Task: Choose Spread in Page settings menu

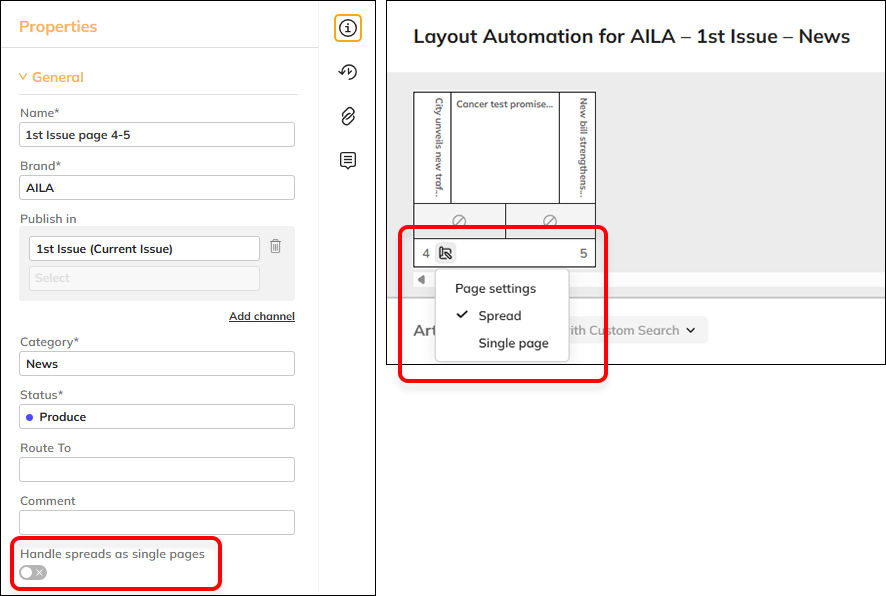Action: coord(499,316)
